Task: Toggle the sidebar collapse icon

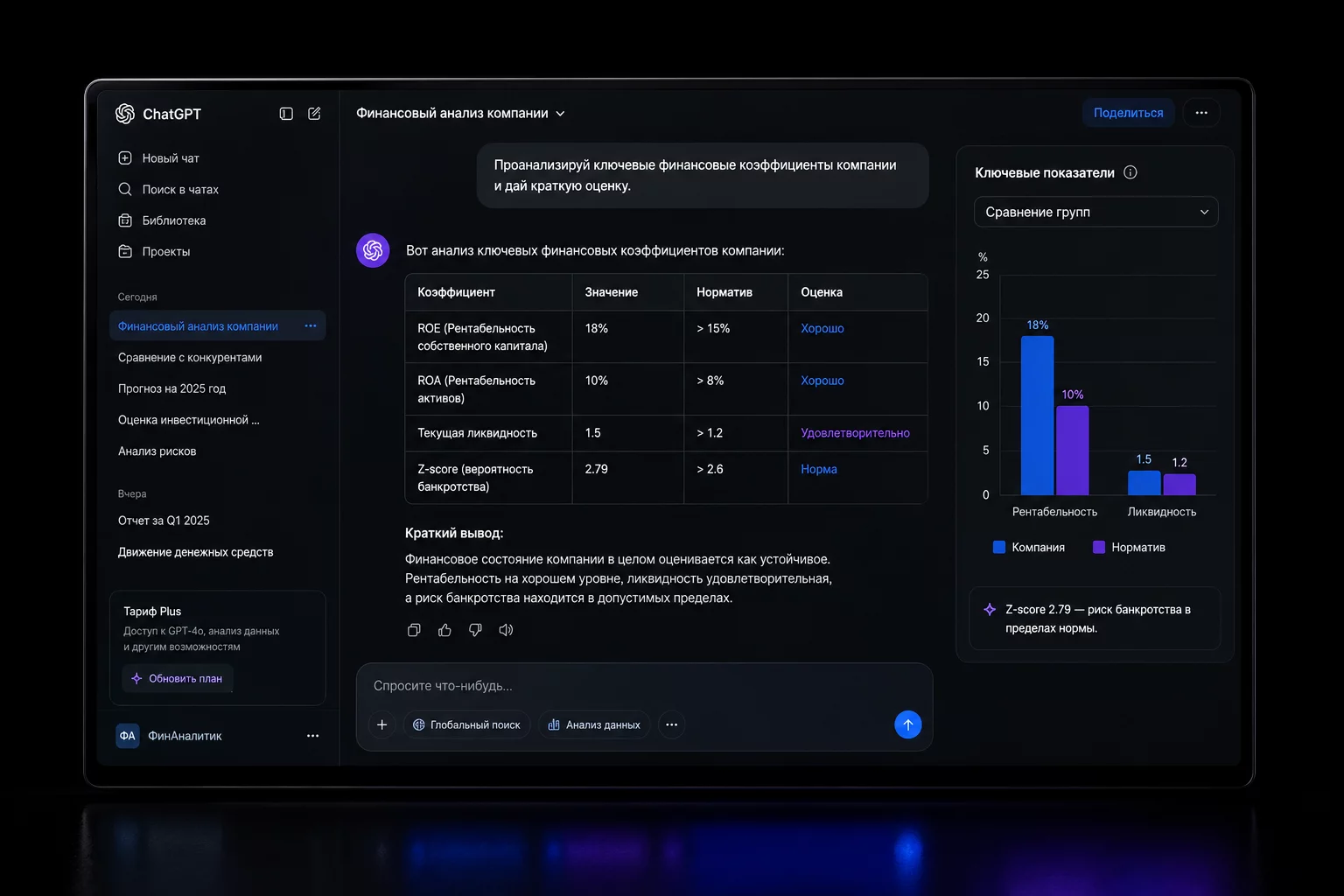Action: (286, 114)
